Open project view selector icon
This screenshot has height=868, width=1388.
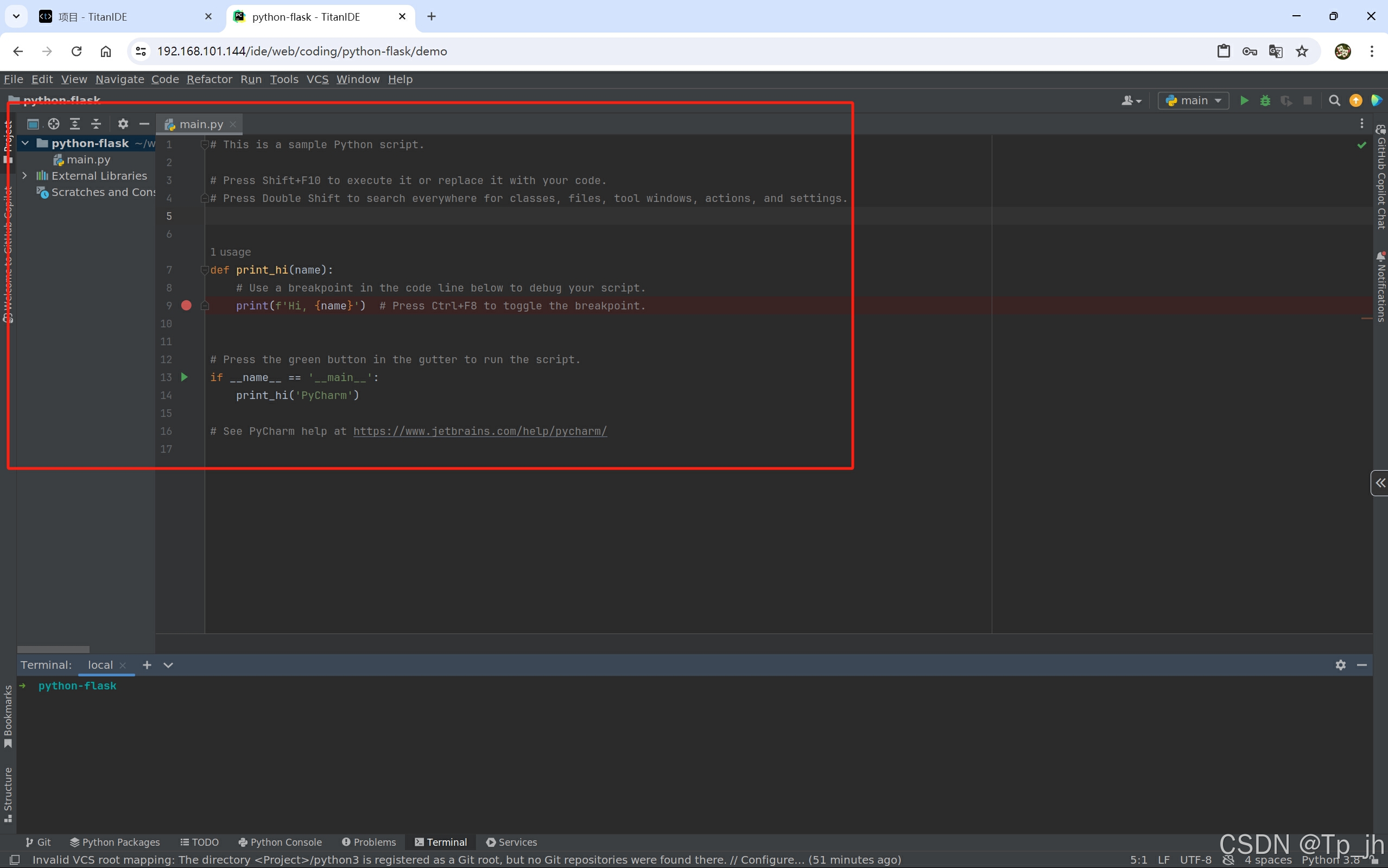pyautogui.click(x=33, y=123)
